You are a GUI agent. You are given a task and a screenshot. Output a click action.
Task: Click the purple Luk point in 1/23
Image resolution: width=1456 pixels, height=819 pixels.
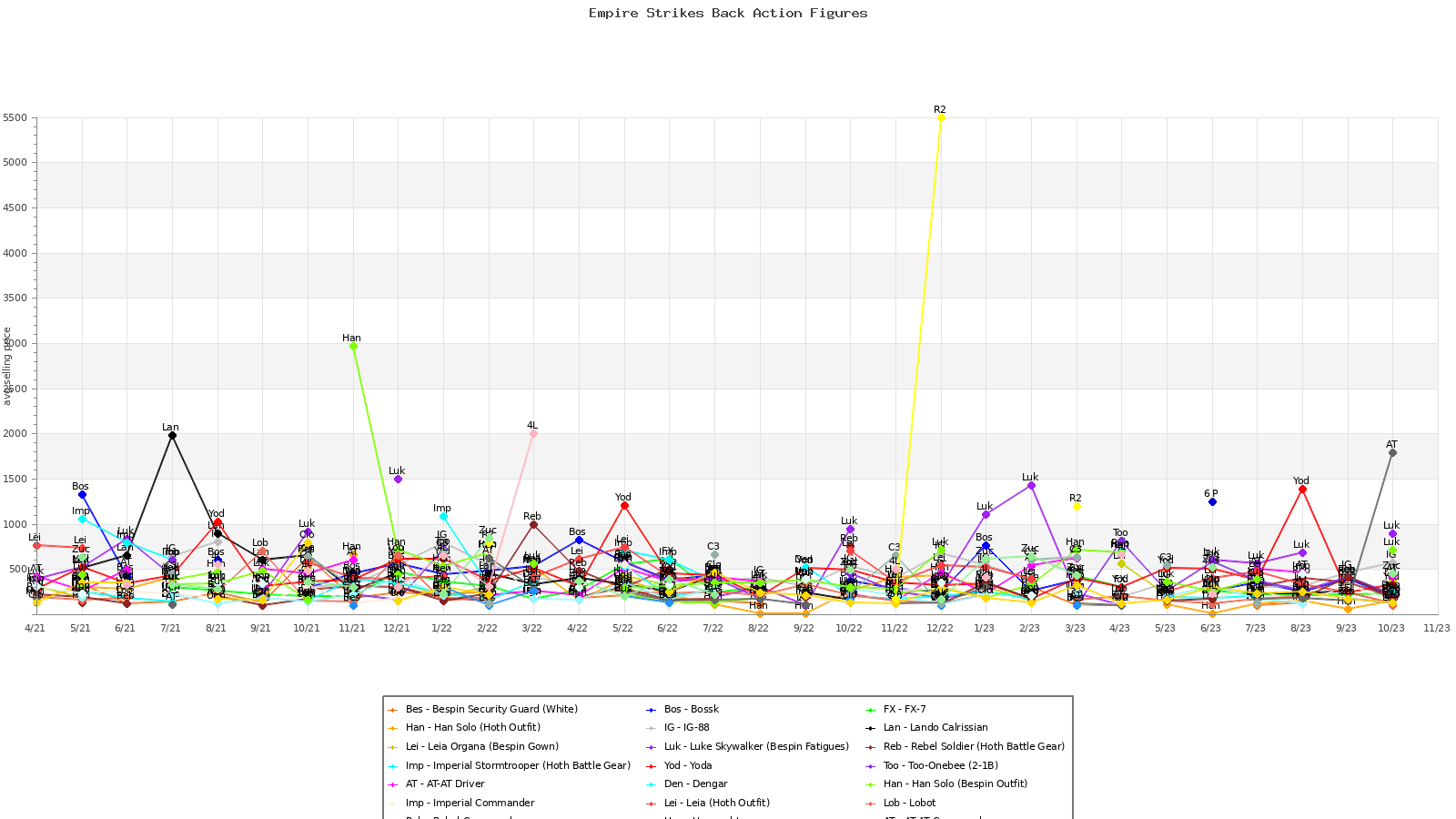986,514
